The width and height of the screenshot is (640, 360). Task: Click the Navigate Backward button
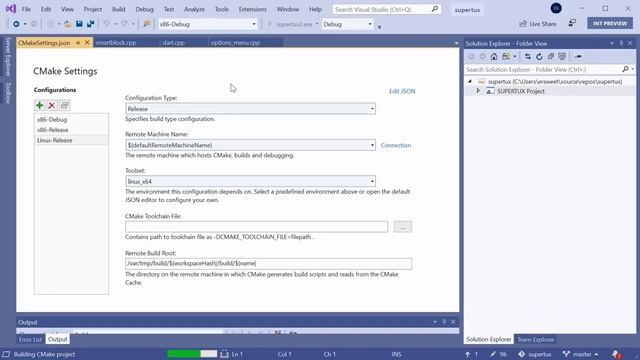point(16,24)
